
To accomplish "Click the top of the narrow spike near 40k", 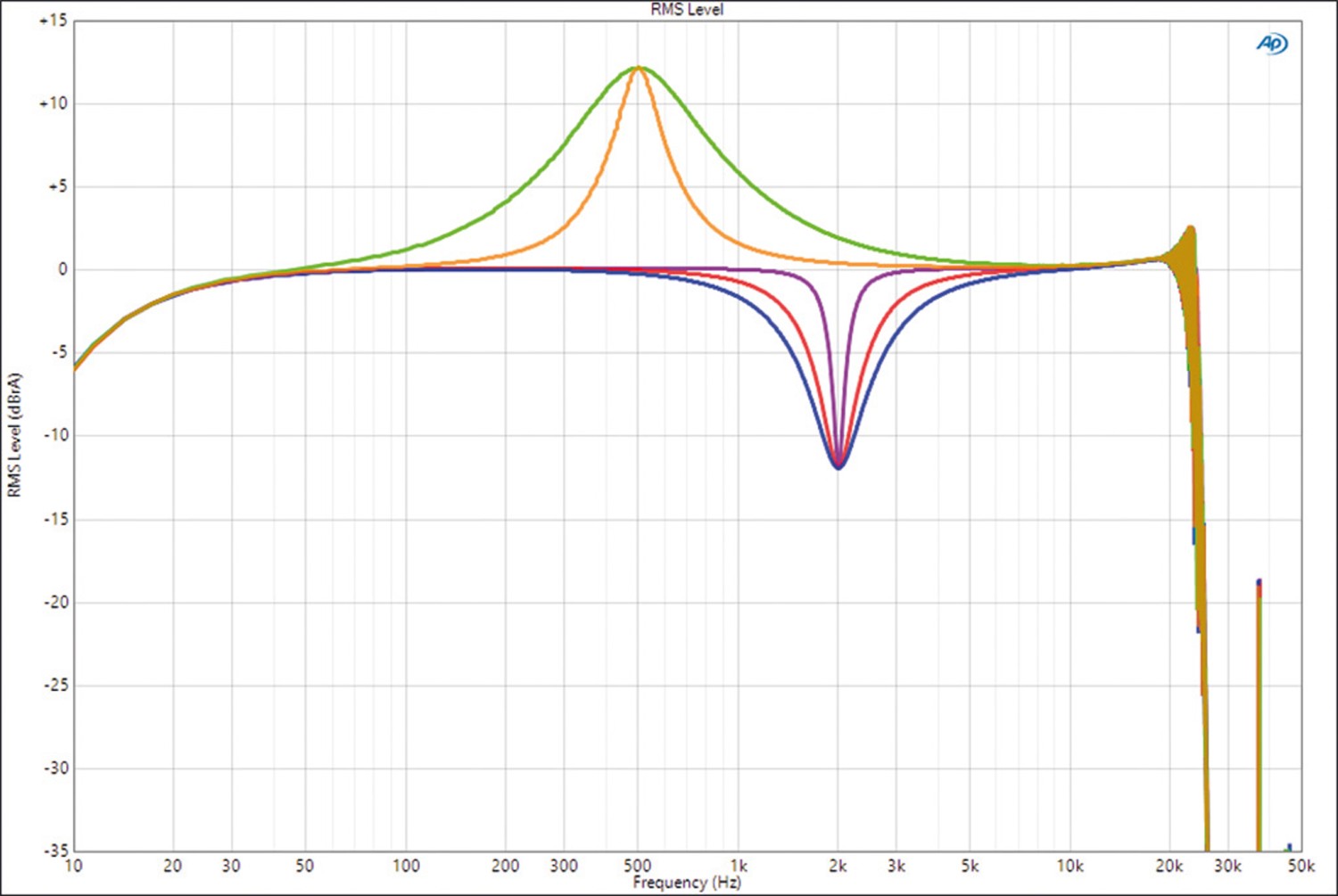I will click(1259, 582).
